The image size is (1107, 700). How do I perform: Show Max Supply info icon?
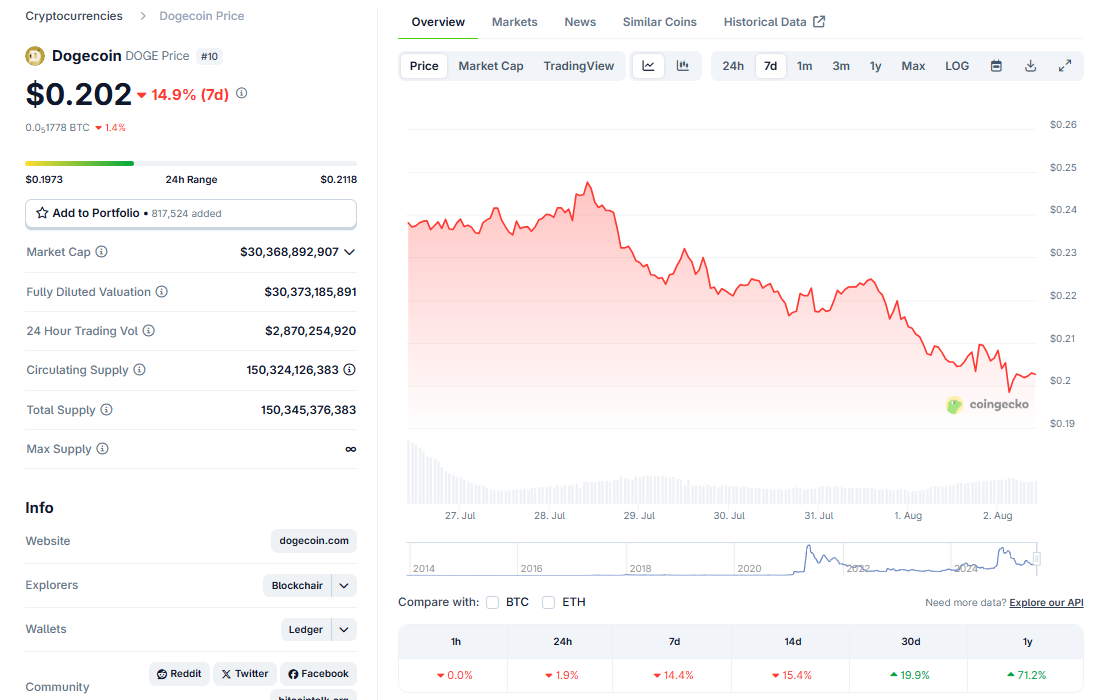pos(102,449)
